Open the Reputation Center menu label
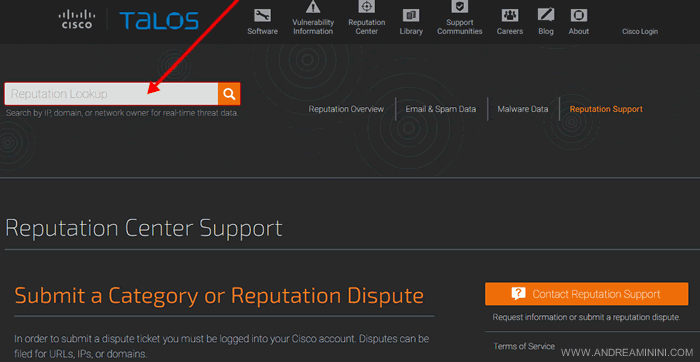The image size is (700, 362). [367, 27]
